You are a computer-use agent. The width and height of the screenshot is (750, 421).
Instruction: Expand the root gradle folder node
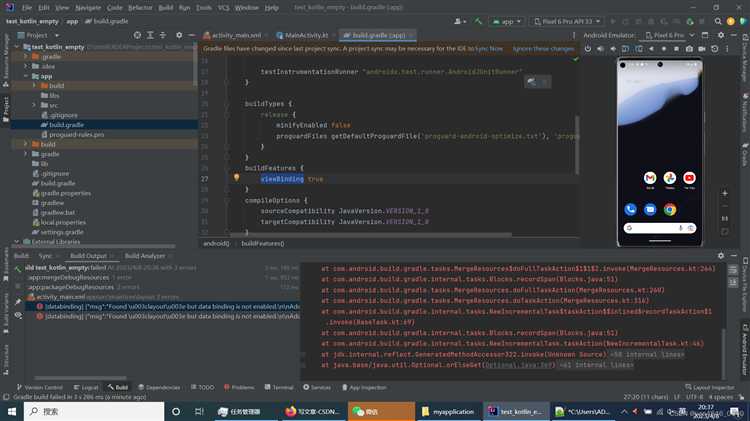click(x=26, y=154)
